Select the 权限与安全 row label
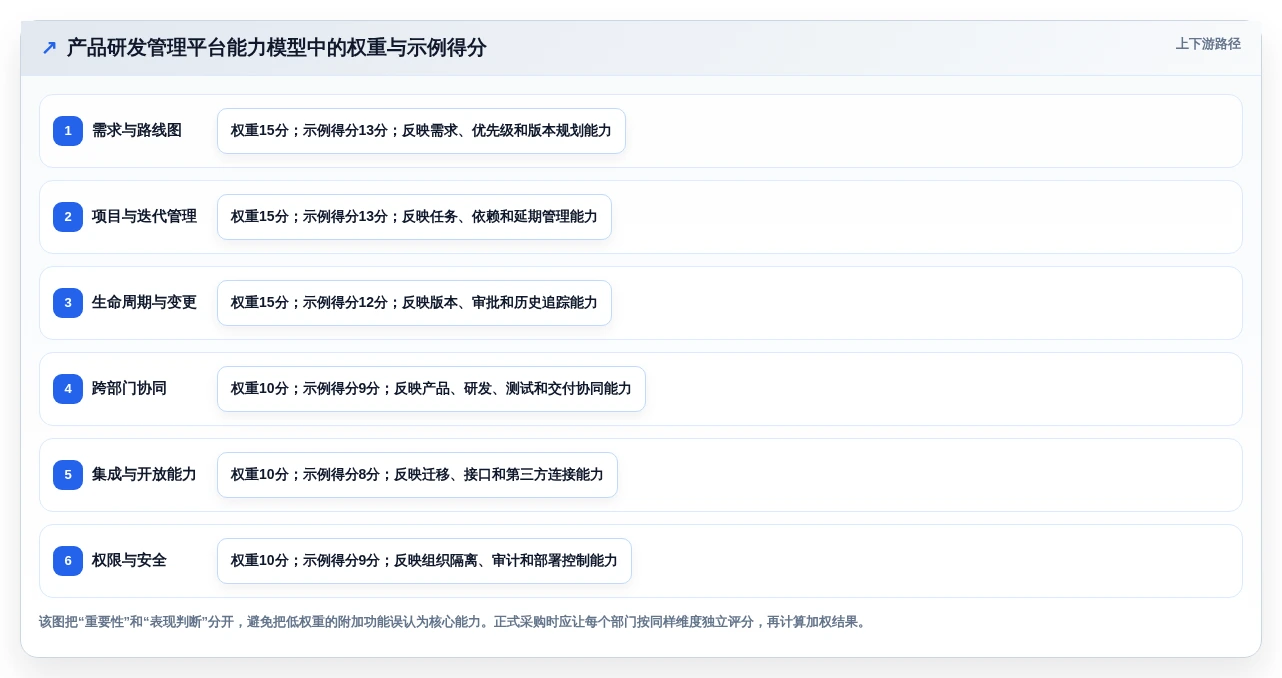Viewport: 1282px width, 678px height. click(129, 561)
